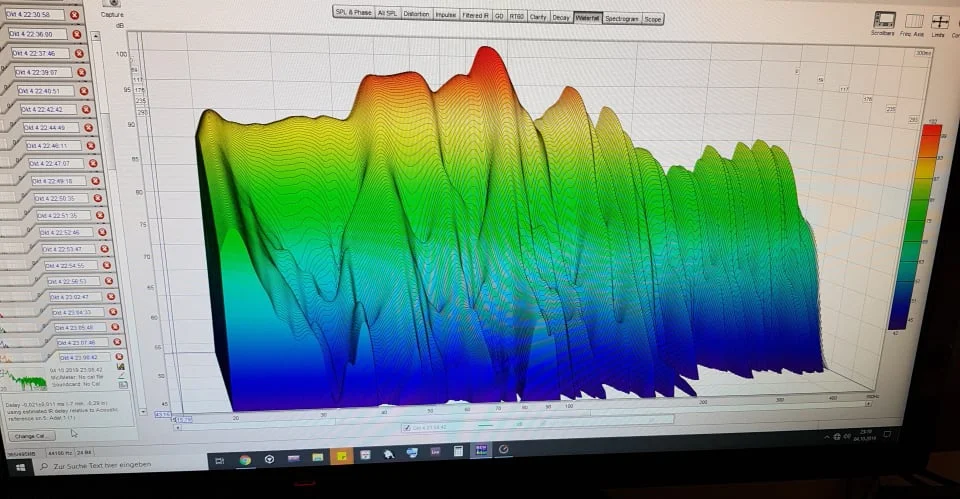
Task: Click the Change Cal... button
Action: coord(31,437)
